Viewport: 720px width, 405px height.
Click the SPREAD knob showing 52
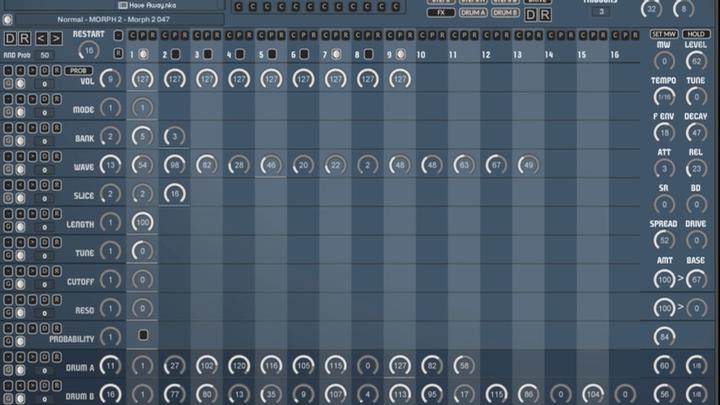pyautogui.click(x=664, y=240)
